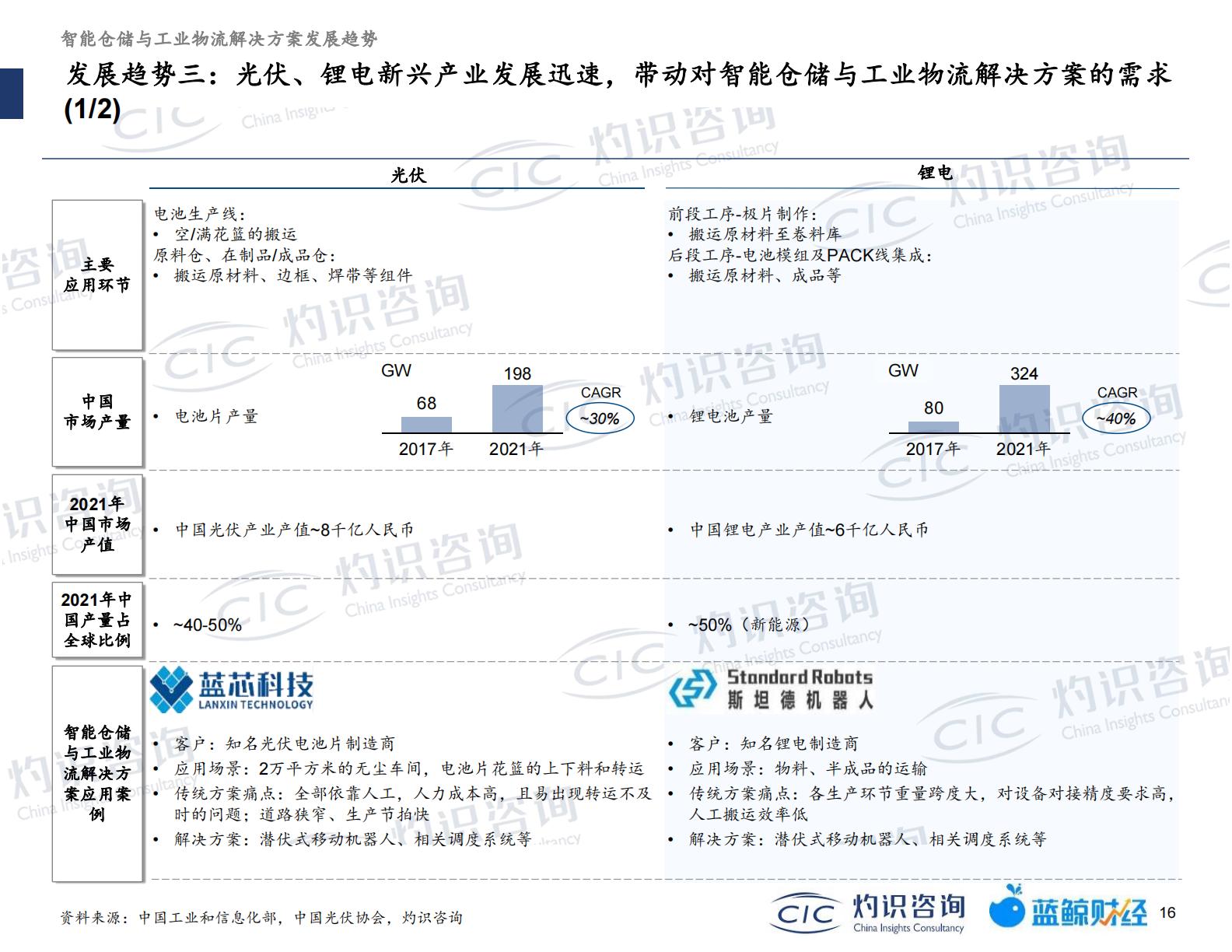Screen dimensions: 1232x952
Task: Select the 智能仓储与工业物流解决方案应用案例 label box
Action: tap(97, 773)
